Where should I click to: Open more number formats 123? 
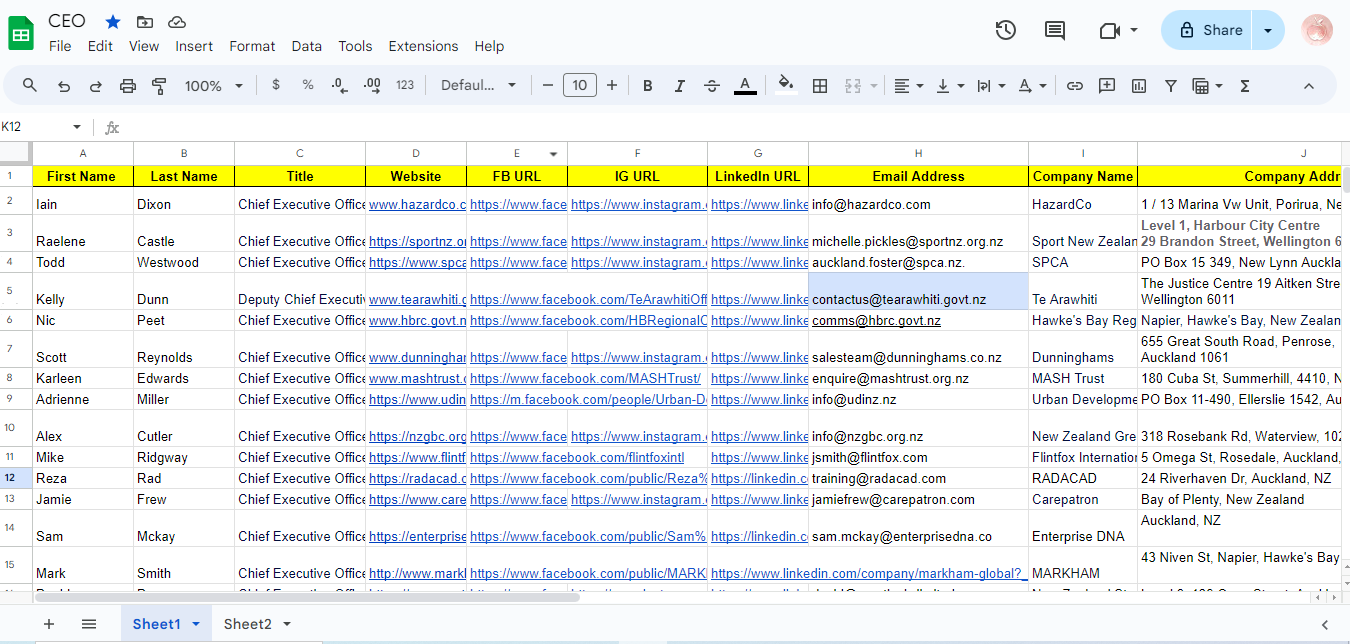[x=405, y=85]
